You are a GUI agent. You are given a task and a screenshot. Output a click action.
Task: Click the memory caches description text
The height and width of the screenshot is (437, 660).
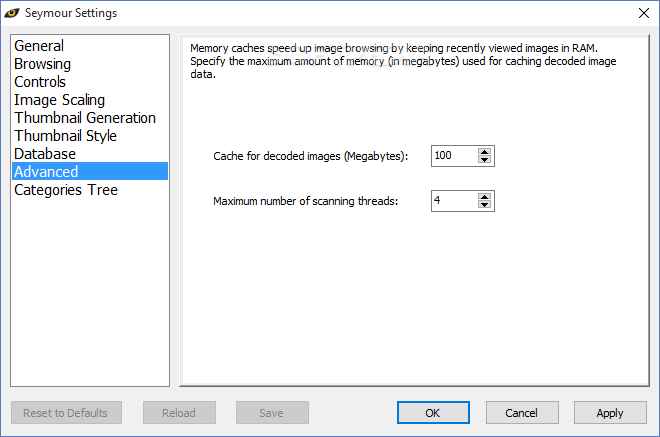click(x=403, y=61)
